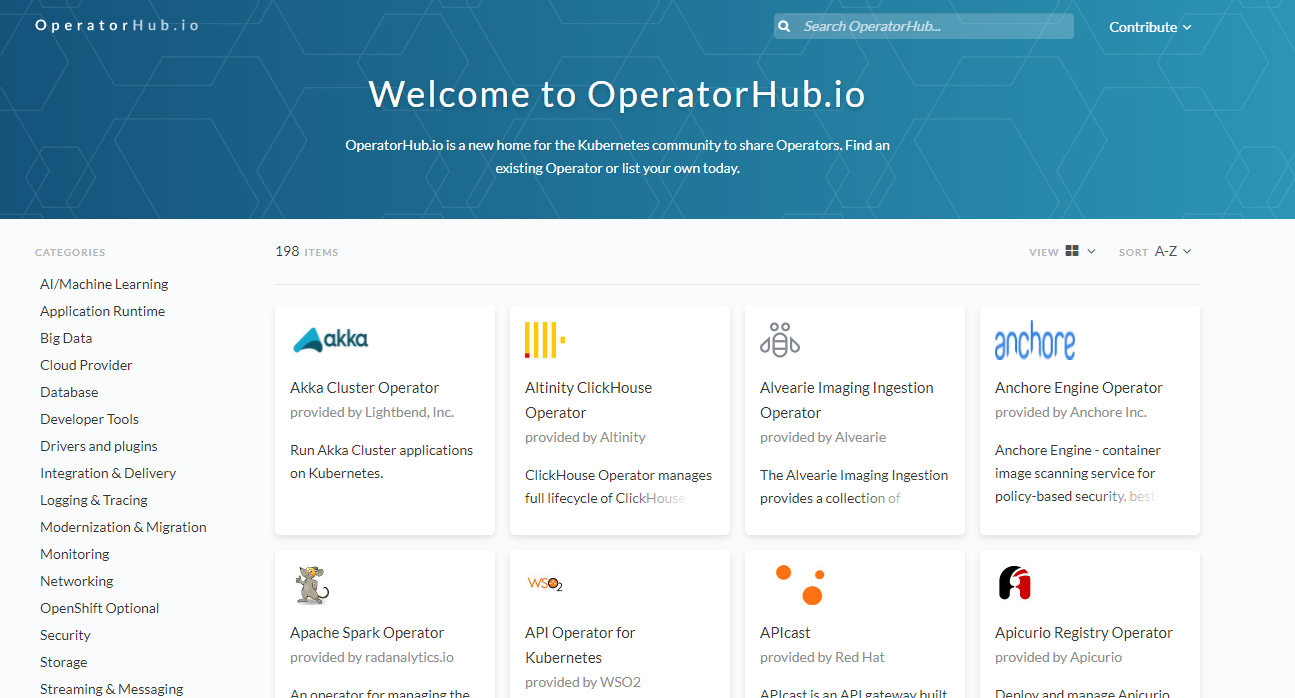Image resolution: width=1295 pixels, height=698 pixels.
Task: Select OpenShift Optional category
Action: coord(100,608)
